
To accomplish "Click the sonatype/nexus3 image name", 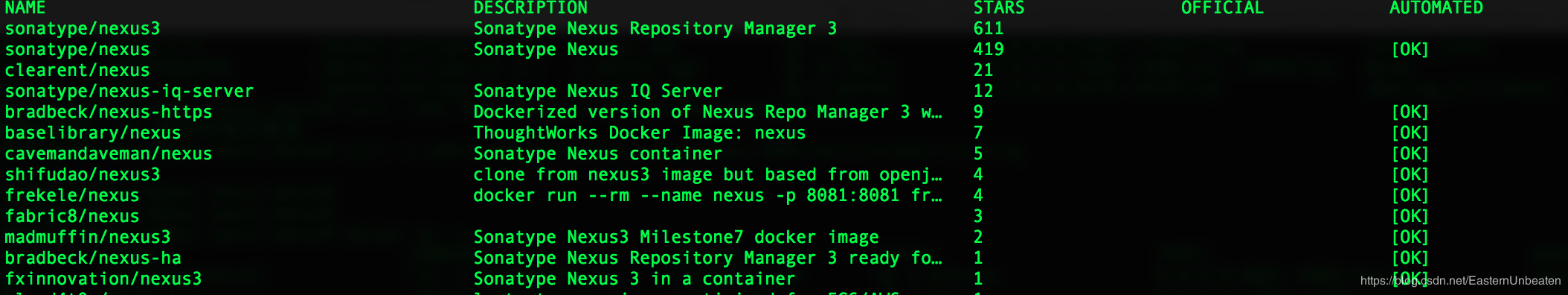I will [x=83, y=29].
